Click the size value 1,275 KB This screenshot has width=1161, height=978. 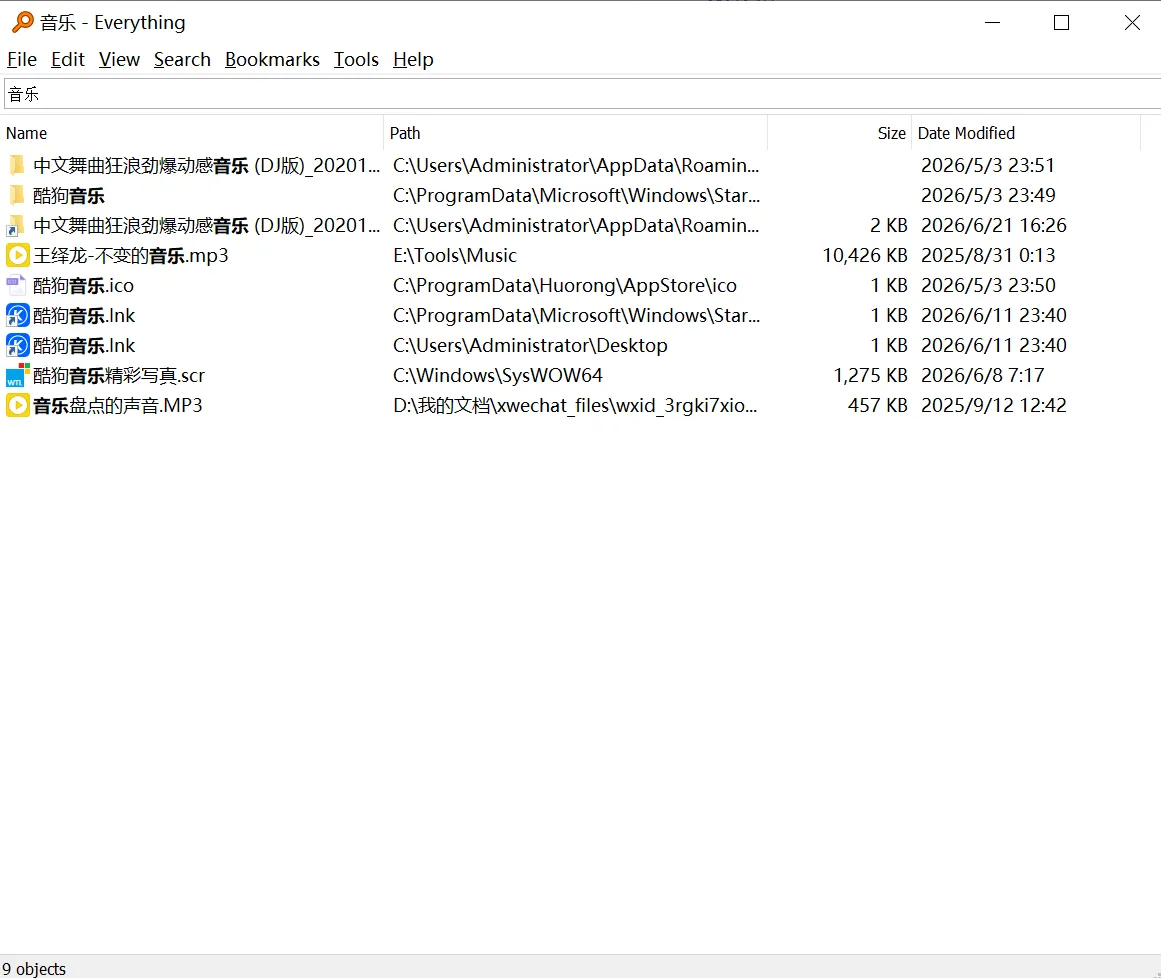pyautogui.click(x=871, y=376)
